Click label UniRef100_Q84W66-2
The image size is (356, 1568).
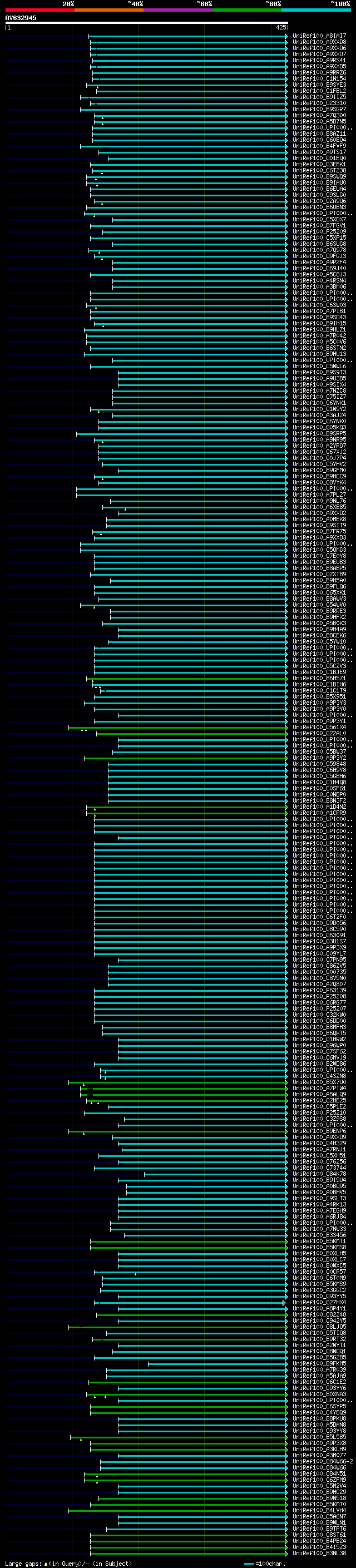click(x=323, y=1461)
